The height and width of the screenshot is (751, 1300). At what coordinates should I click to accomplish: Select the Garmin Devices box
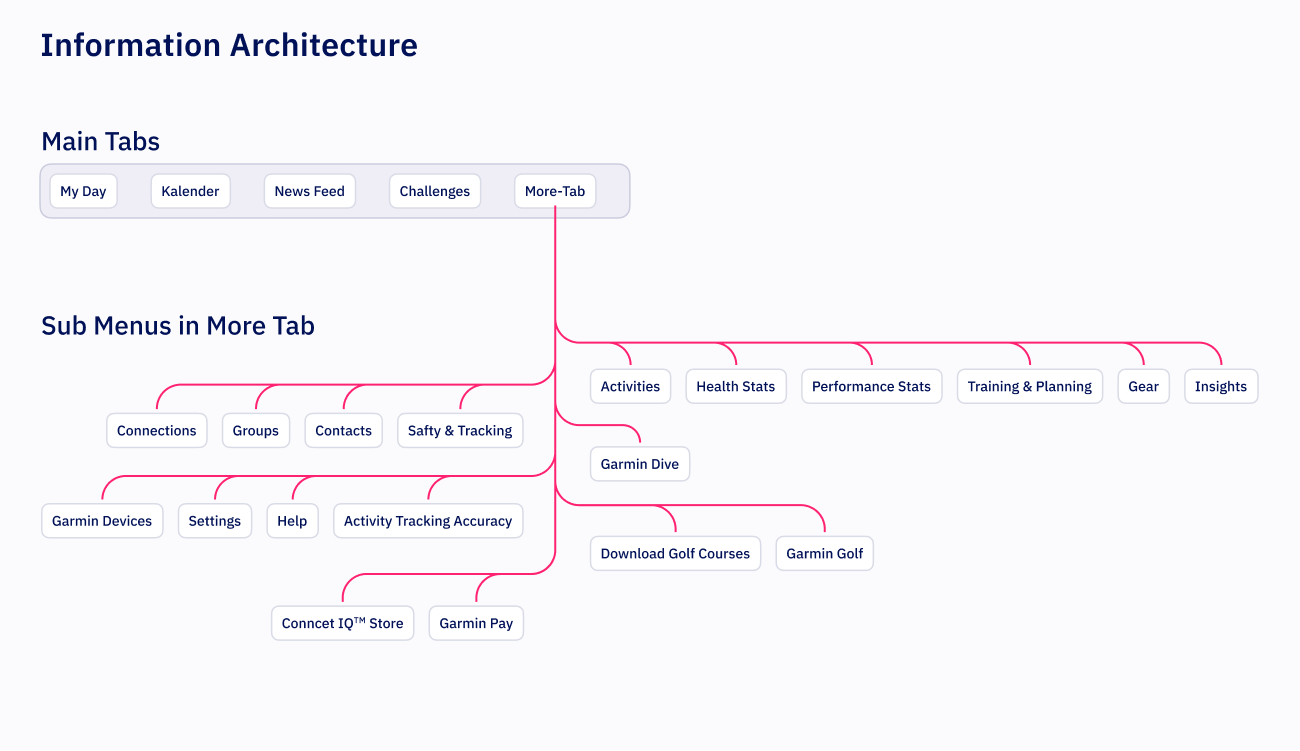[102, 521]
